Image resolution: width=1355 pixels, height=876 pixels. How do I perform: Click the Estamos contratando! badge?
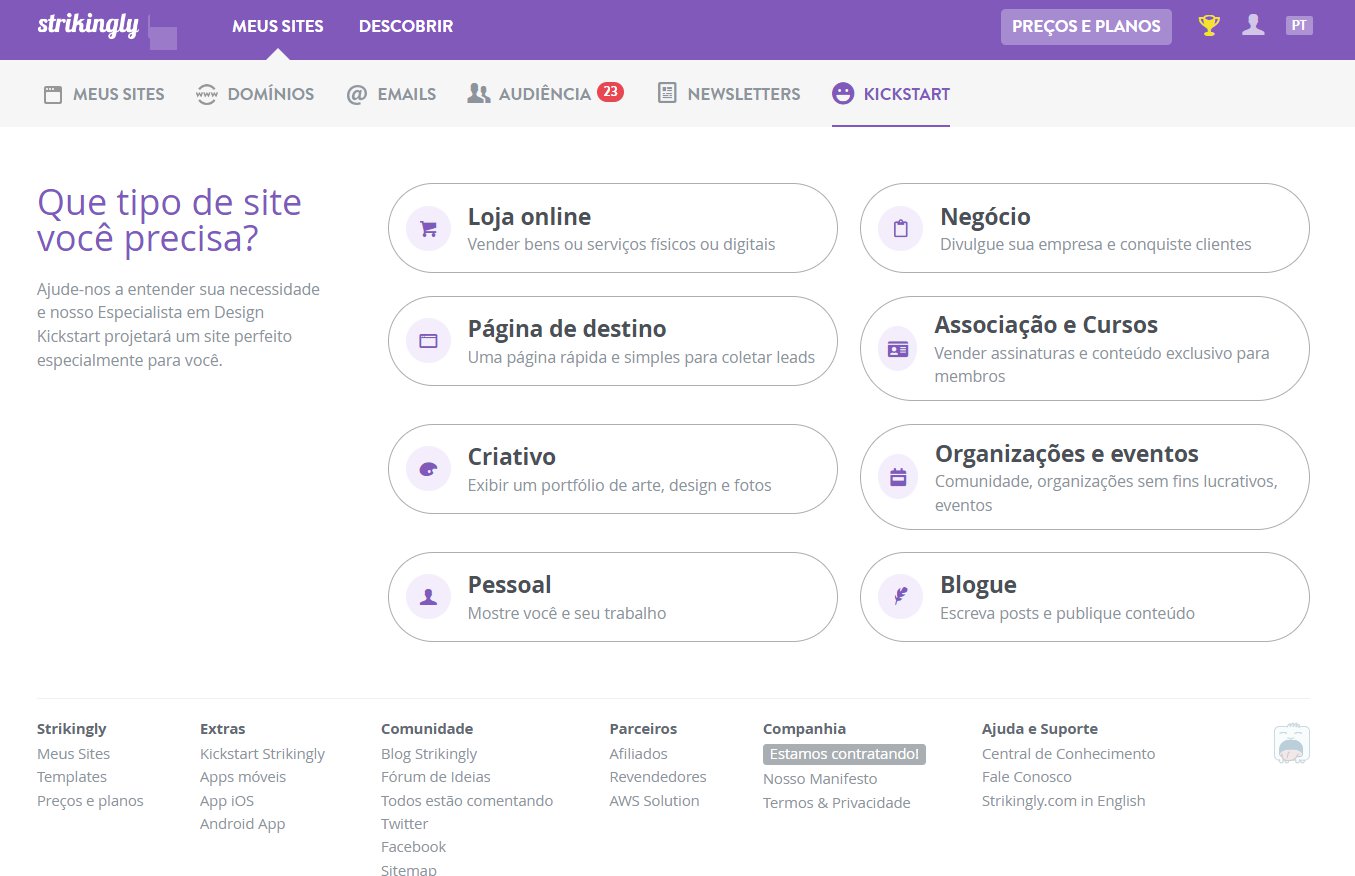pyautogui.click(x=844, y=754)
